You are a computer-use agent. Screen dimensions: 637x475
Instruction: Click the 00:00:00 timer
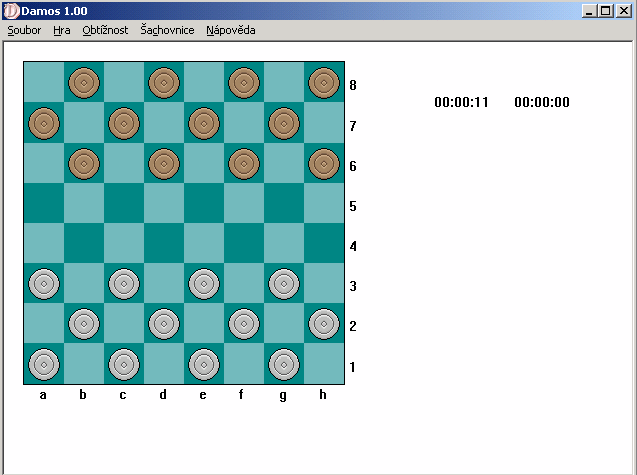click(542, 102)
